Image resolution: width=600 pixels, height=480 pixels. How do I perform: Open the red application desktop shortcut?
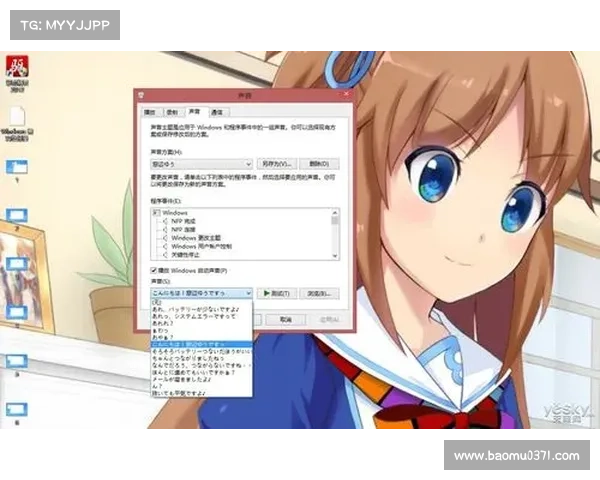tap(17, 68)
